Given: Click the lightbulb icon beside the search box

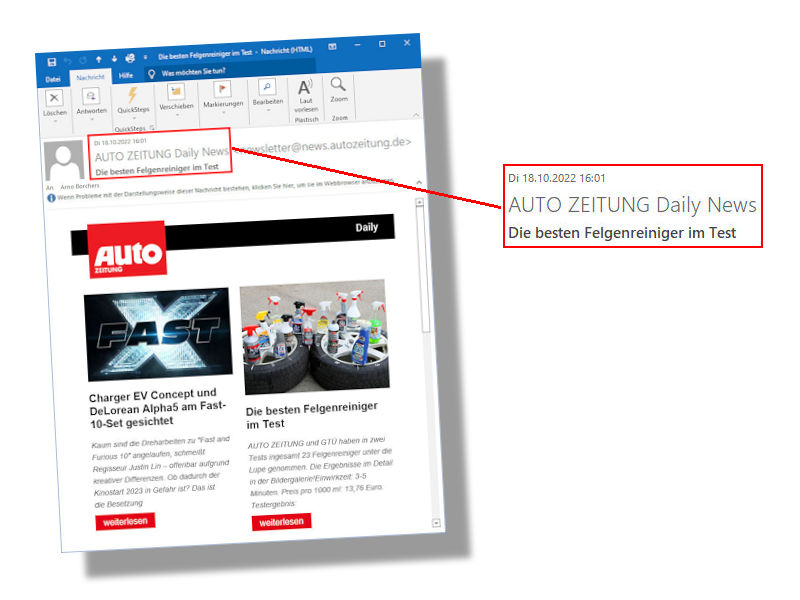Looking at the screenshot, I should tap(152, 74).
